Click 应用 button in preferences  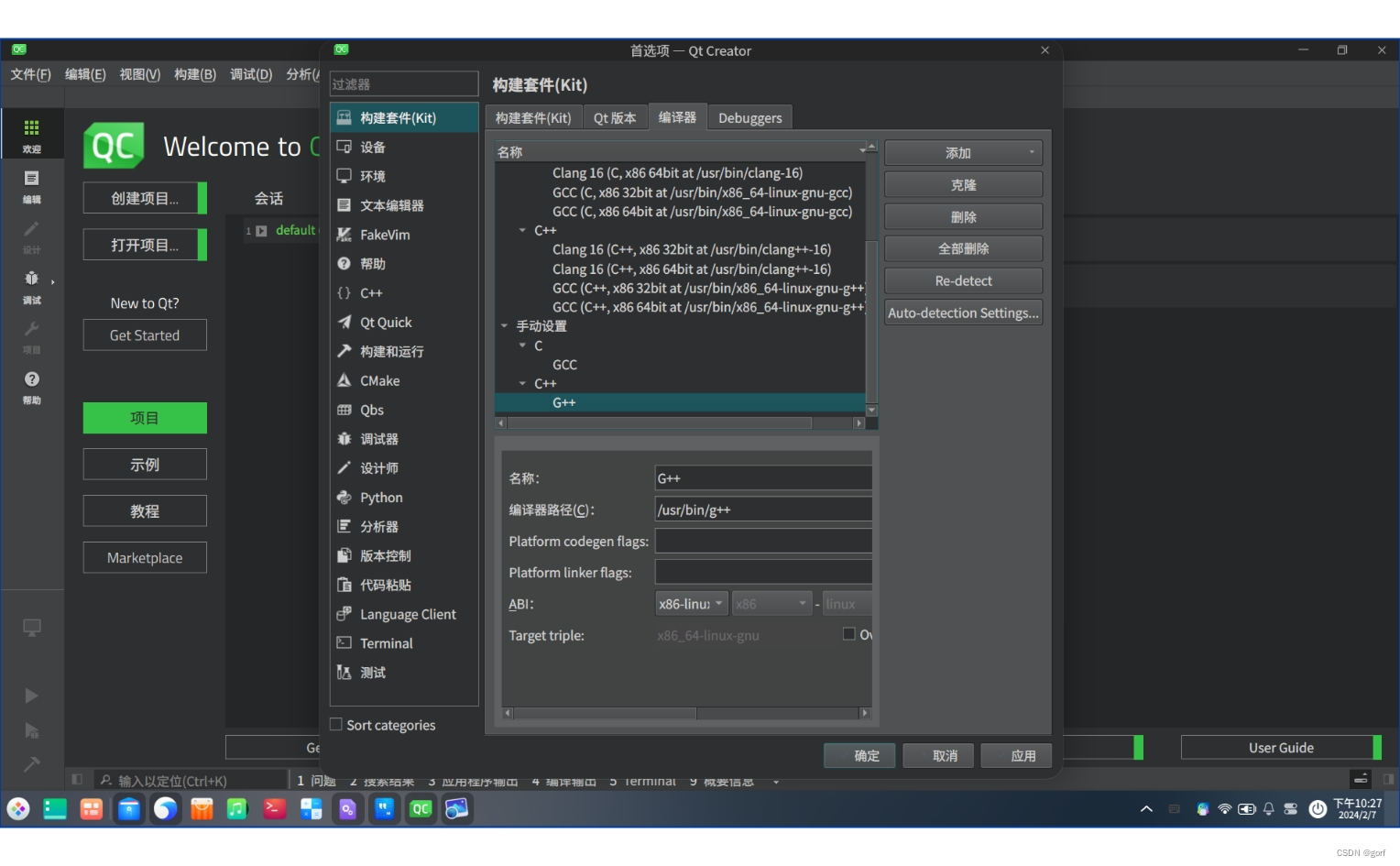[1016, 755]
